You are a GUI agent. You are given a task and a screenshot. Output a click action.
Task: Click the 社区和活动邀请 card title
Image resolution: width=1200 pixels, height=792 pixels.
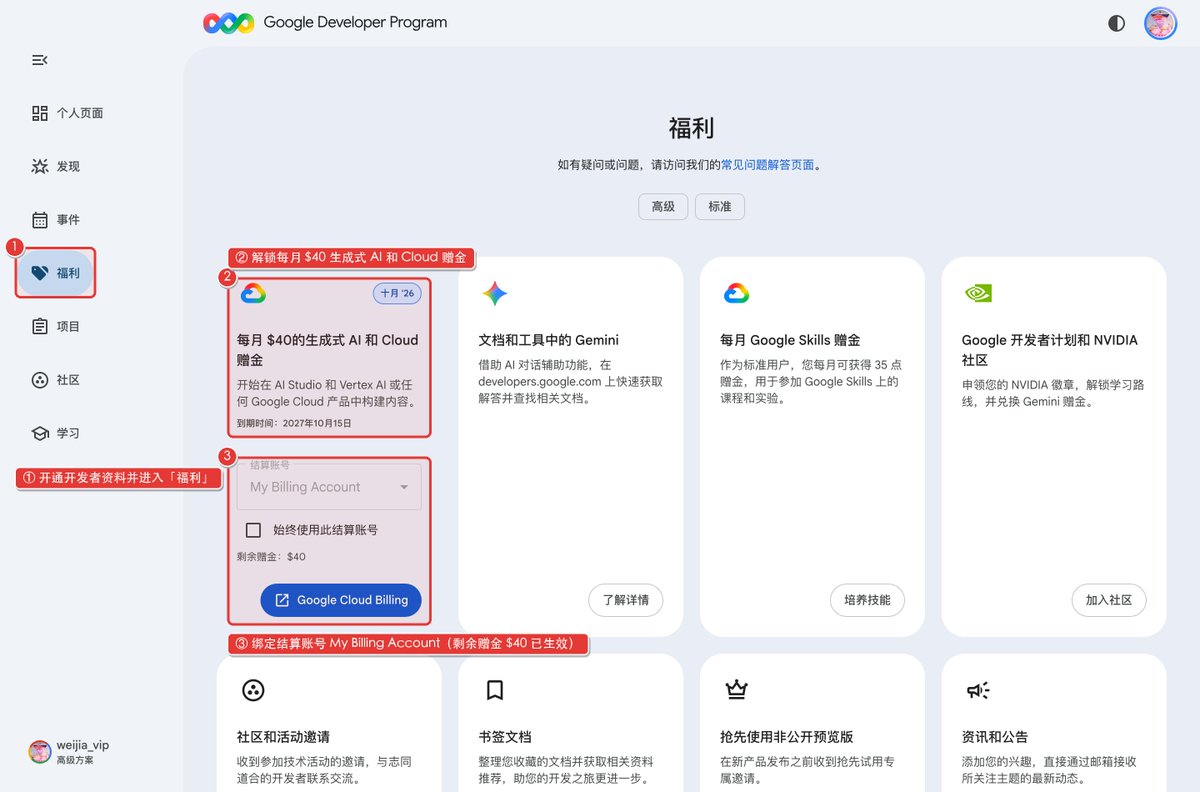(284, 737)
